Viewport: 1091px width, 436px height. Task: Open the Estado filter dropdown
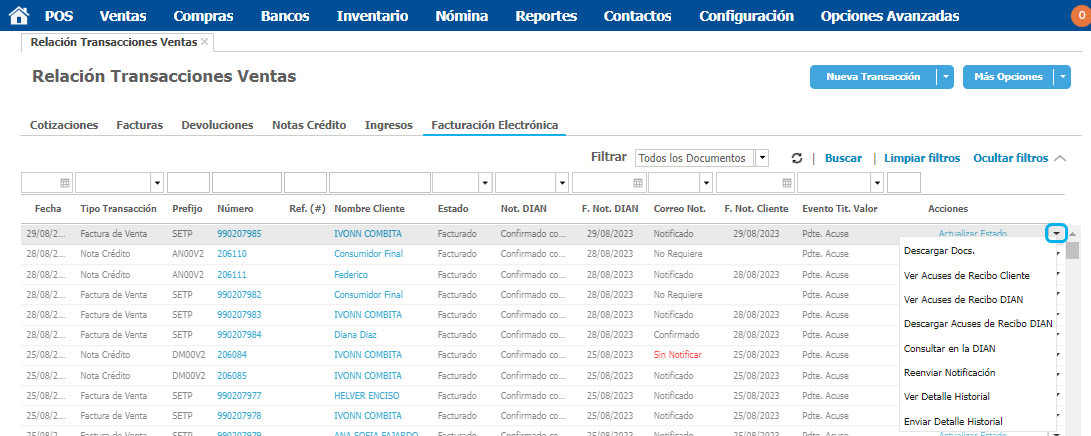coord(485,183)
